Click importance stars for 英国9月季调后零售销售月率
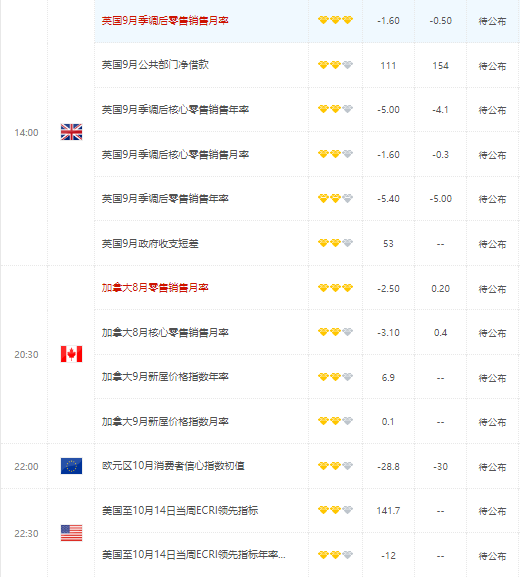Image resolution: width=520 pixels, height=577 pixels. coord(335,20)
